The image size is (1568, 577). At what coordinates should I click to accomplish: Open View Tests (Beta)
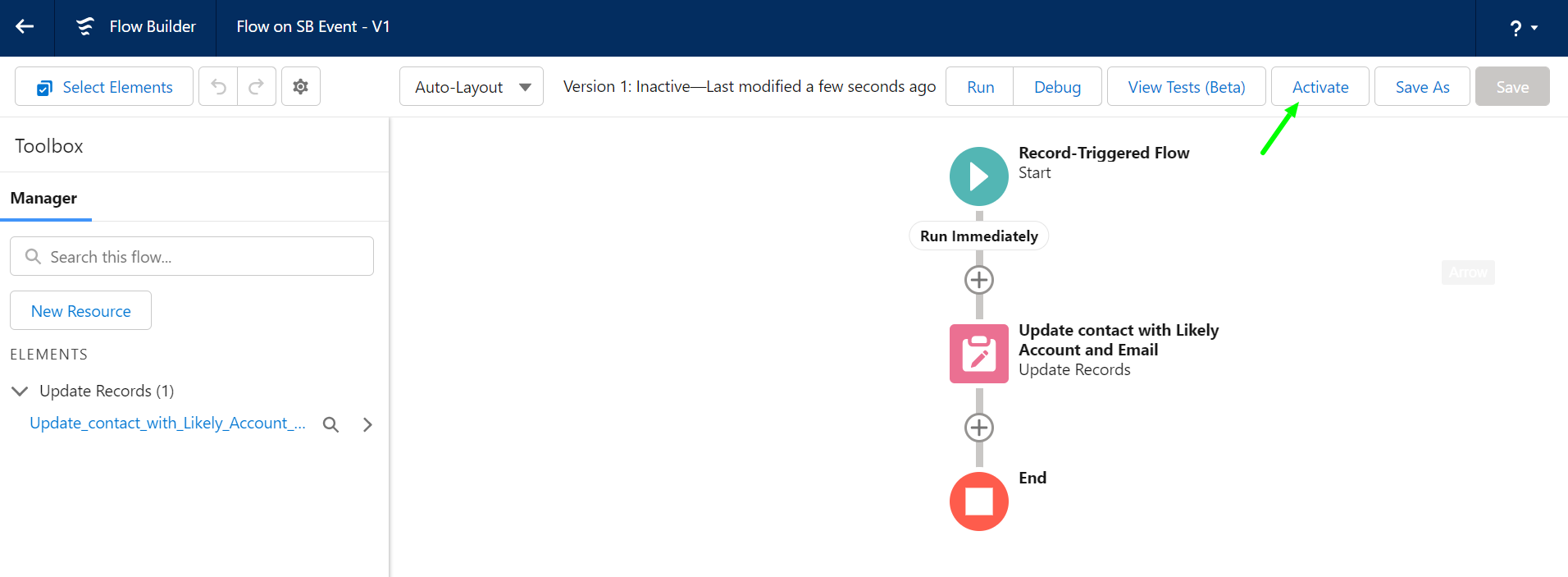click(1186, 86)
